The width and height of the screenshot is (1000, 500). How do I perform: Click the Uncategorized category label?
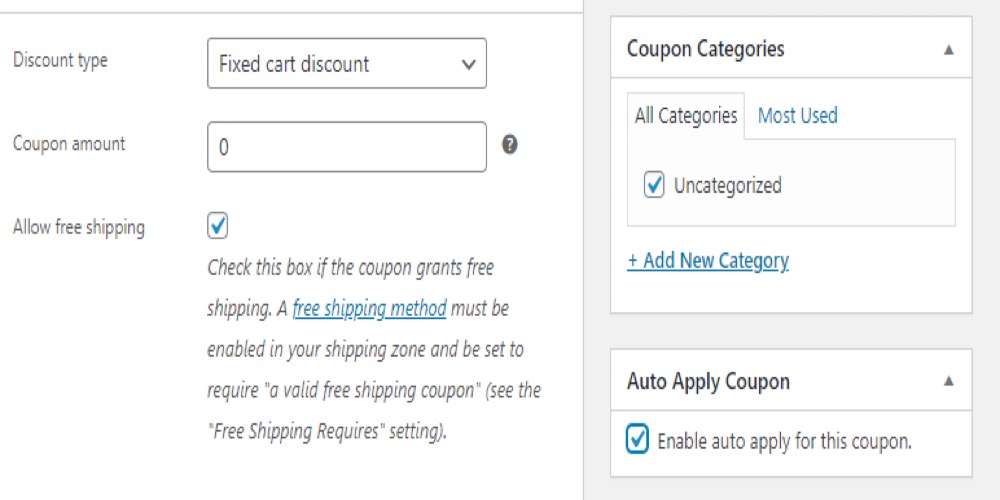(x=728, y=186)
